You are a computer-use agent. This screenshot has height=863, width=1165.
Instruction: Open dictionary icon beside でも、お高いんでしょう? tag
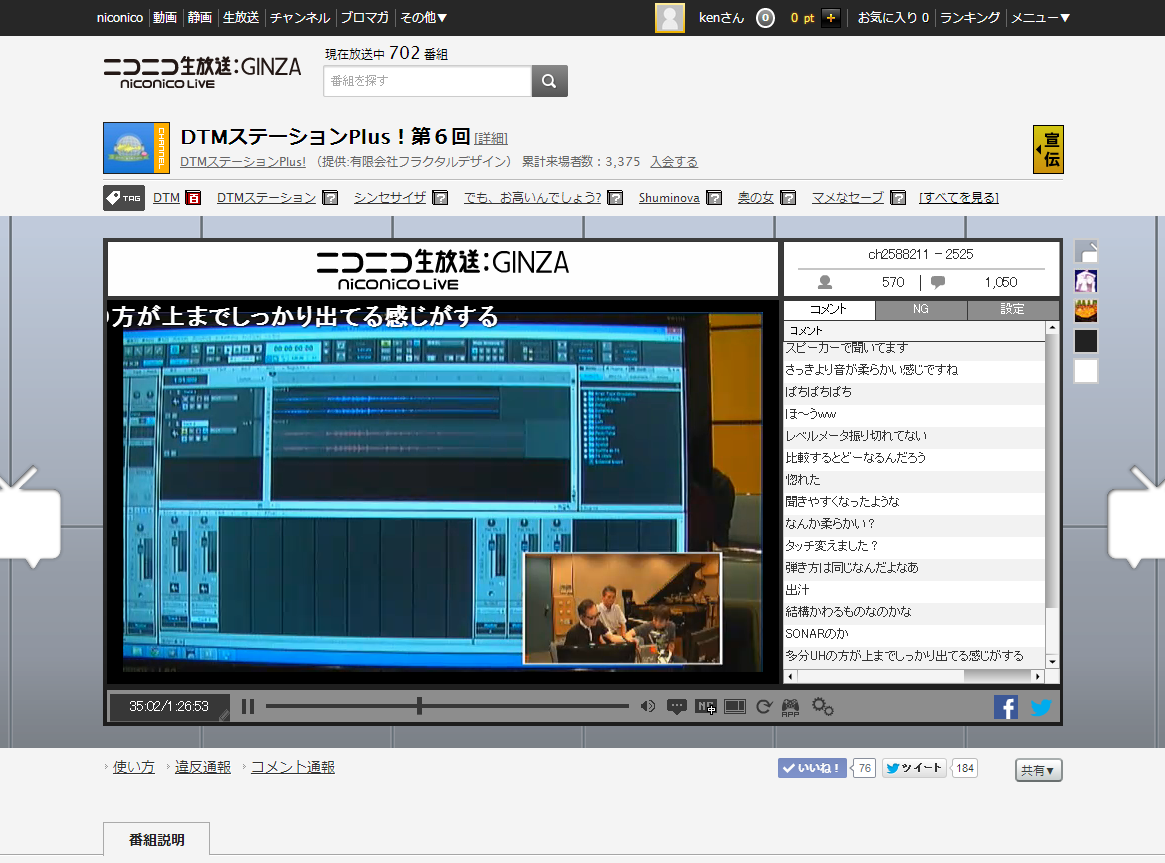point(615,198)
